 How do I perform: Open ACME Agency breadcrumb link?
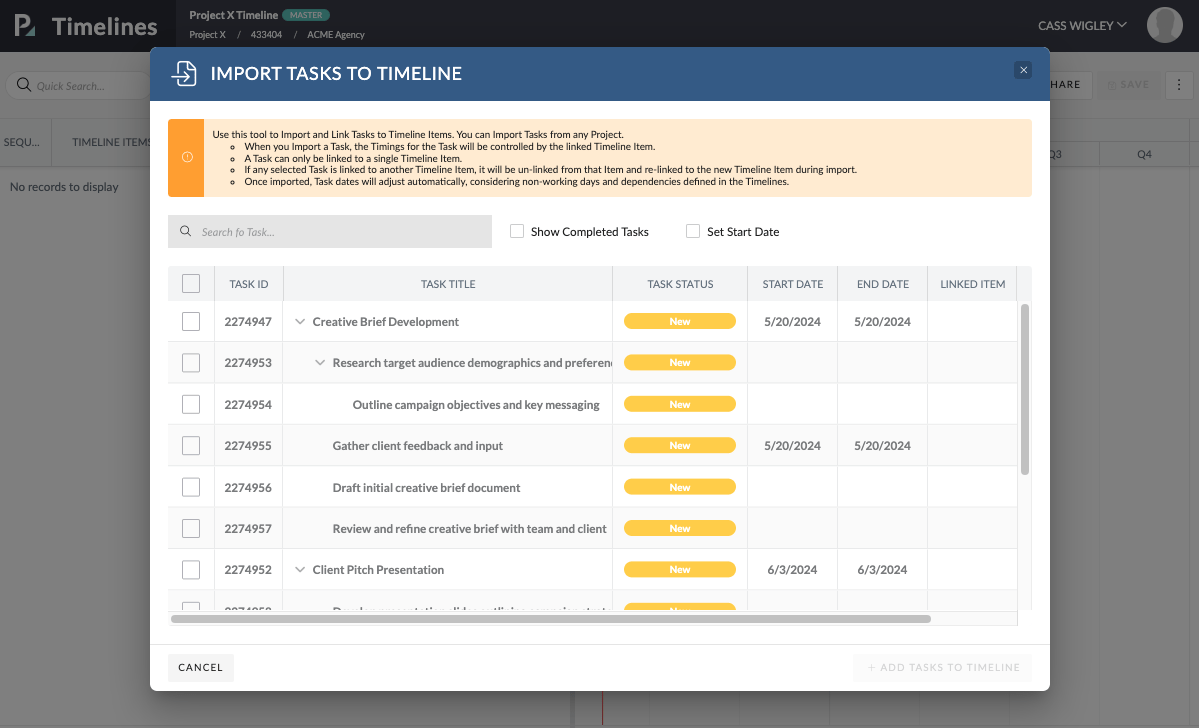(x=336, y=34)
